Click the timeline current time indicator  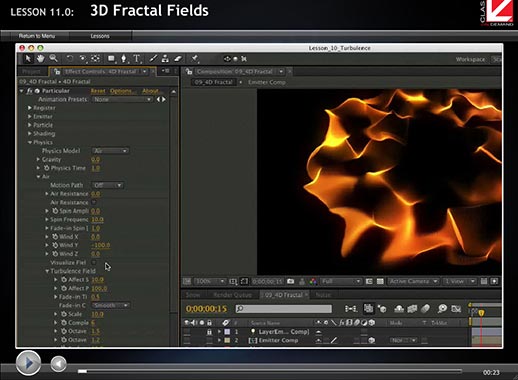click(x=481, y=312)
